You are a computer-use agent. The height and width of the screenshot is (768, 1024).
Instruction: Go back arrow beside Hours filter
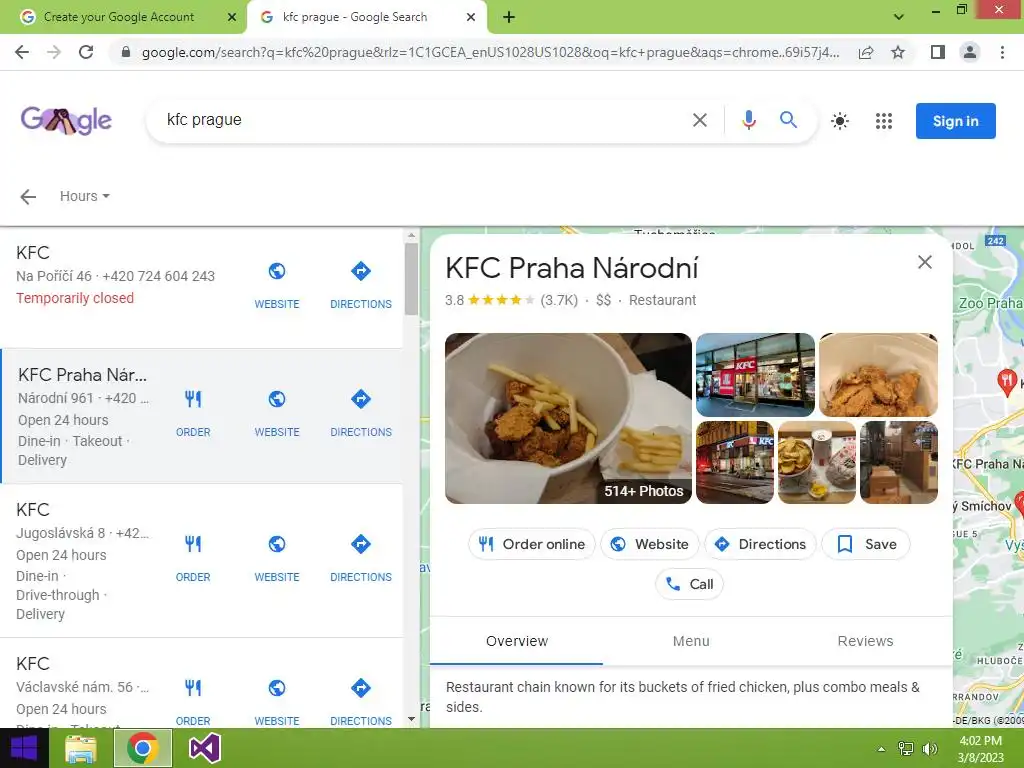coord(28,197)
